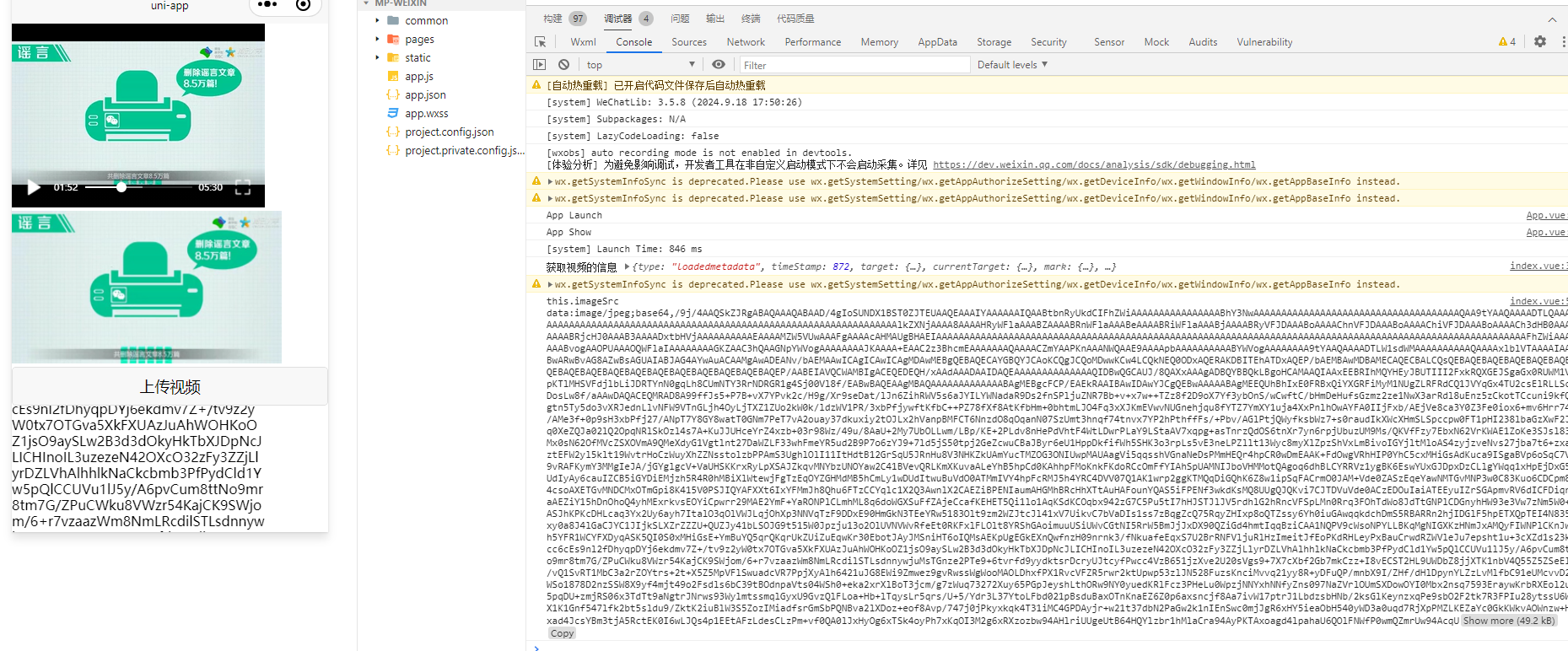This screenshot has width=1568, height=651.
Task: Expand the pages folder
Action: click(377, 39)
